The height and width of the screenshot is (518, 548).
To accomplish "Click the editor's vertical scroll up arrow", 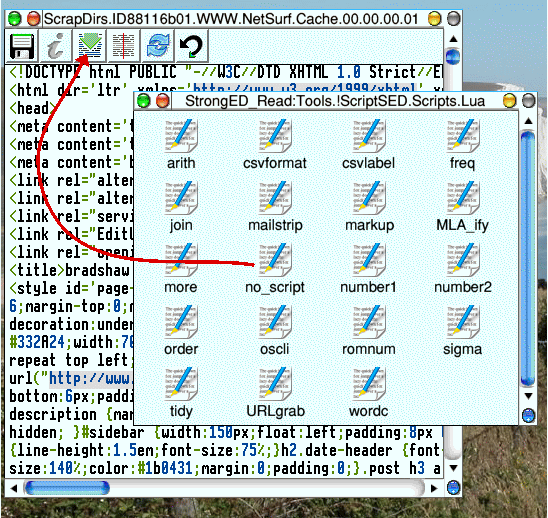I will tap(454, 39).
